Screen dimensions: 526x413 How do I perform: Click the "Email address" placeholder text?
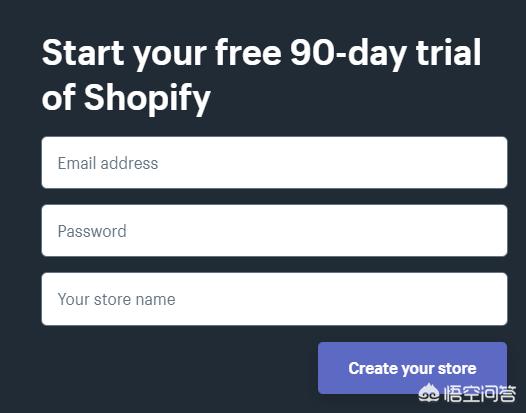[x=108, y=163]
